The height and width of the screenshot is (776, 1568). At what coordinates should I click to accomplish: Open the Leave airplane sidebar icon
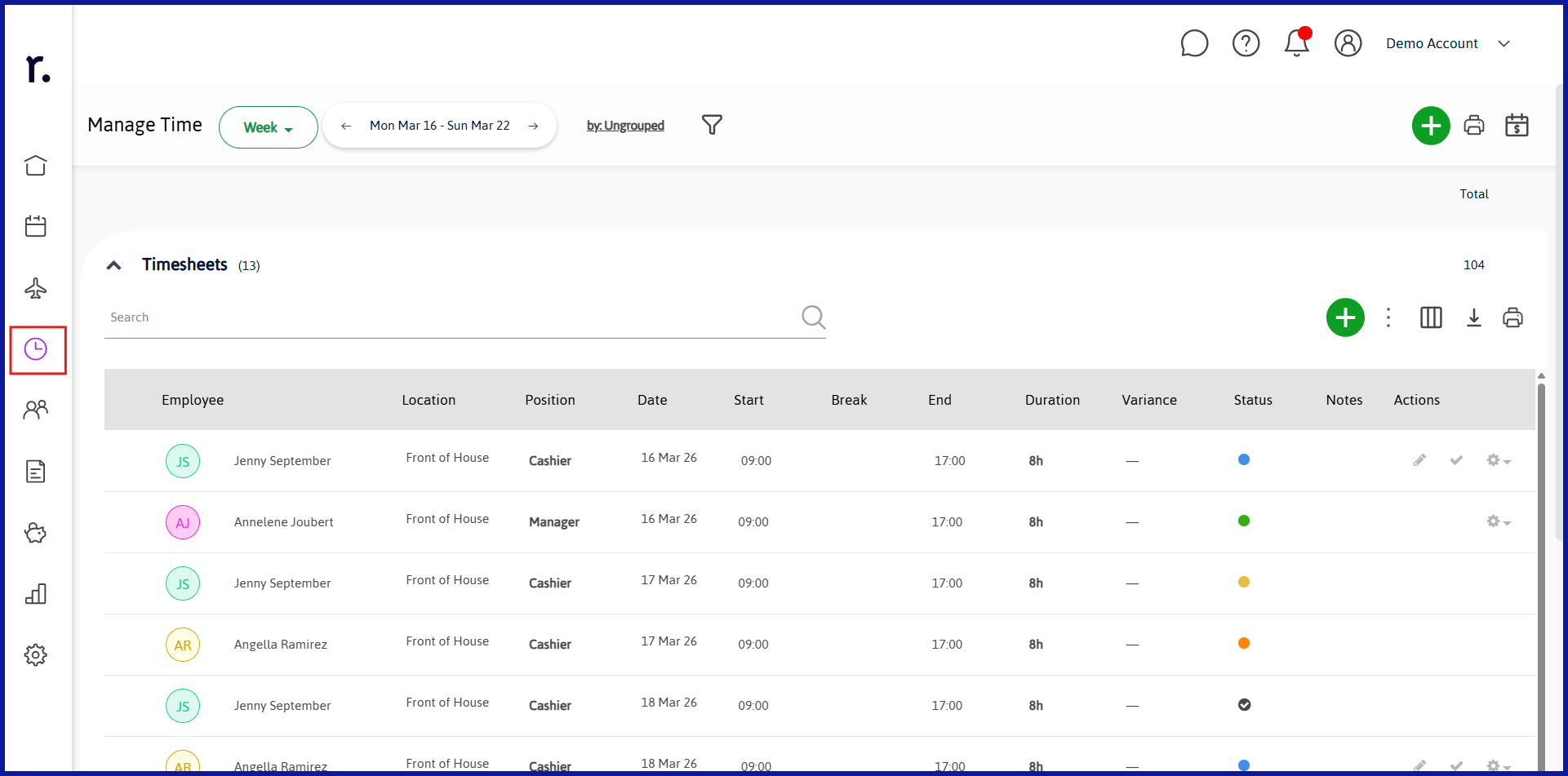(x=36, y=288)
